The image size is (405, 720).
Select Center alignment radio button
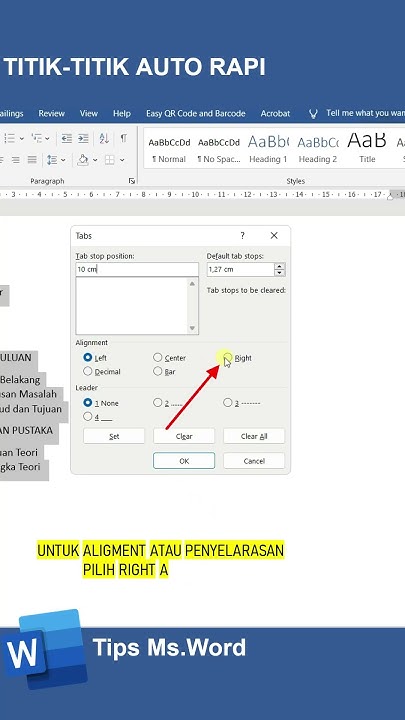point(158,357)
